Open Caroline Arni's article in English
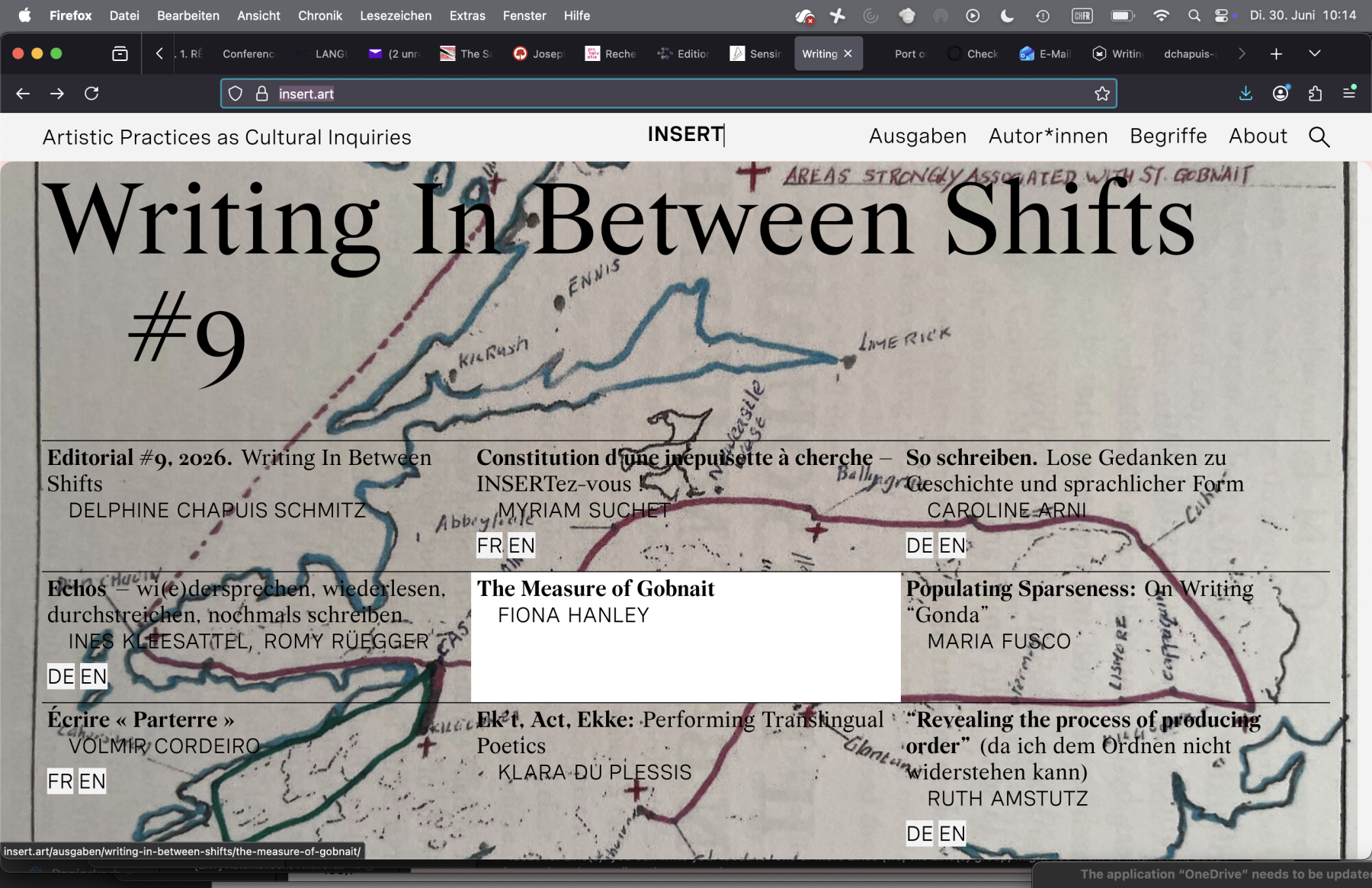This screenshot has width=1372, height=888. (x=952, y=545)
